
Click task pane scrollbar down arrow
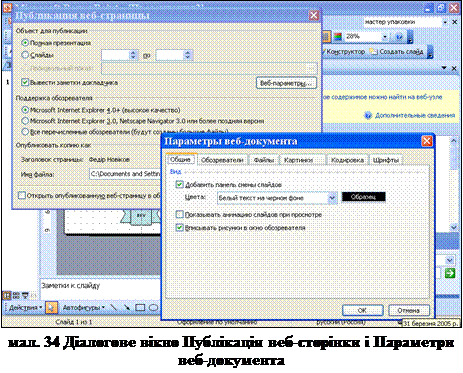(x=454, y=228)
